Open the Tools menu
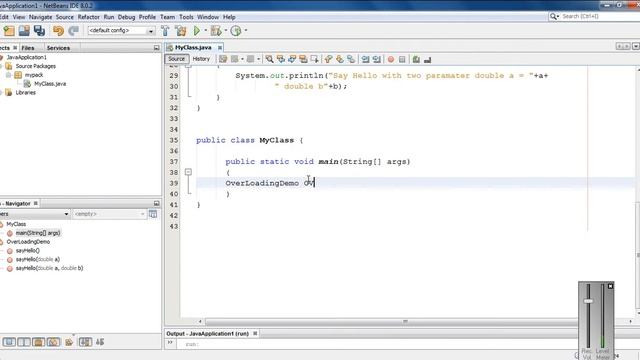 186,17
